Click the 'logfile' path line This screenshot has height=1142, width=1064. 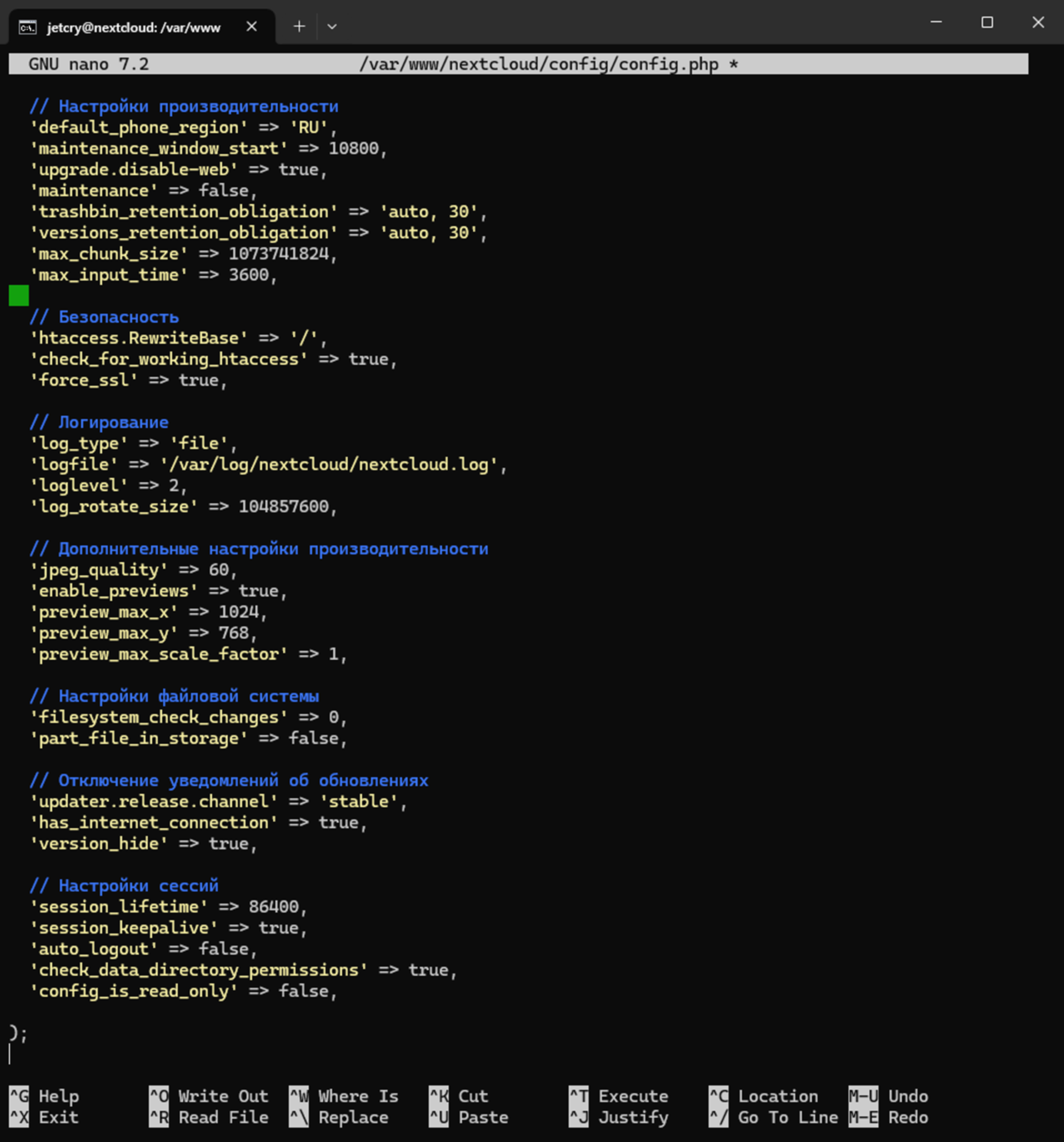click(x=269, y=464)
